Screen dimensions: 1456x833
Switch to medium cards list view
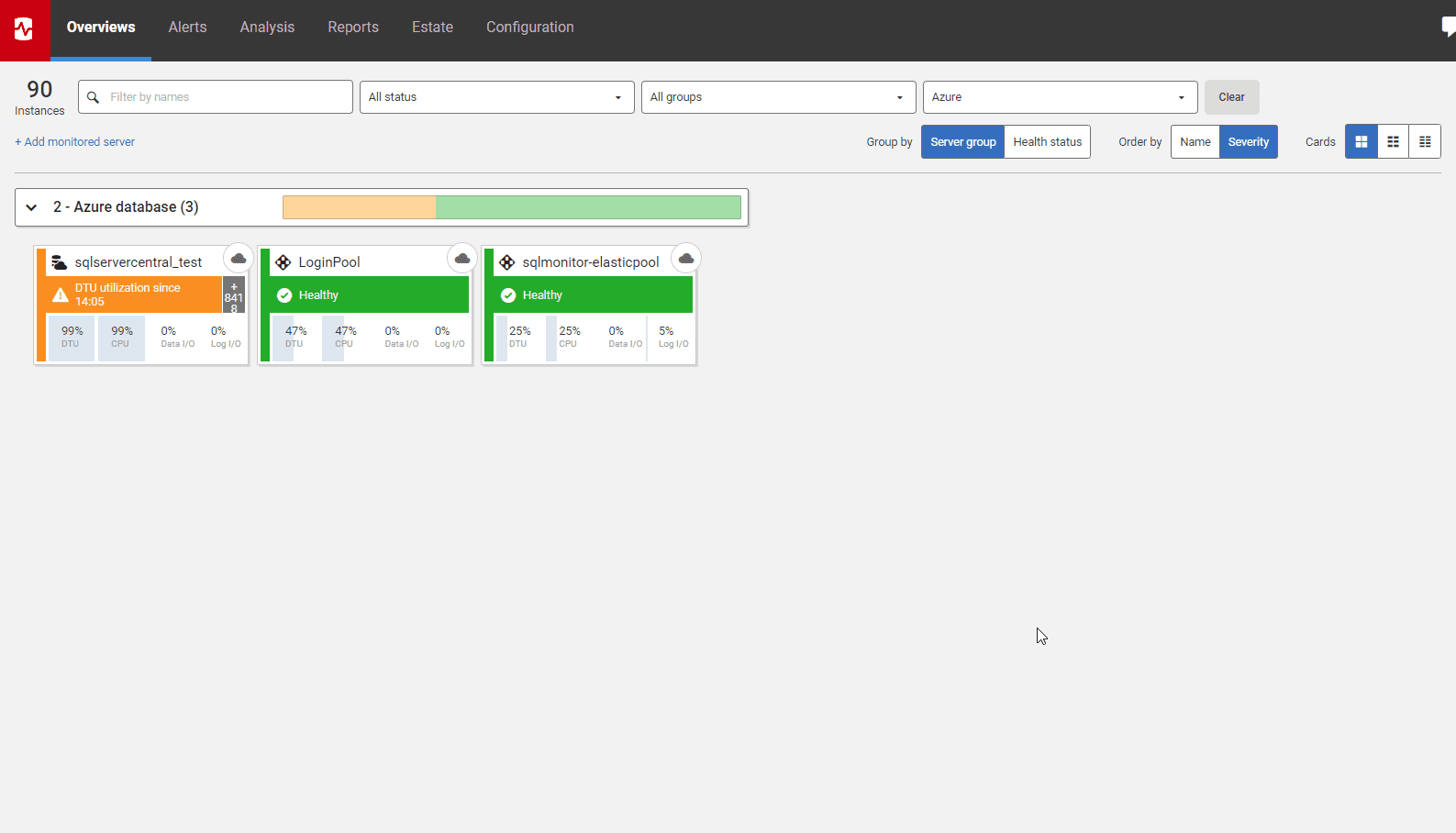point(1393,142)
